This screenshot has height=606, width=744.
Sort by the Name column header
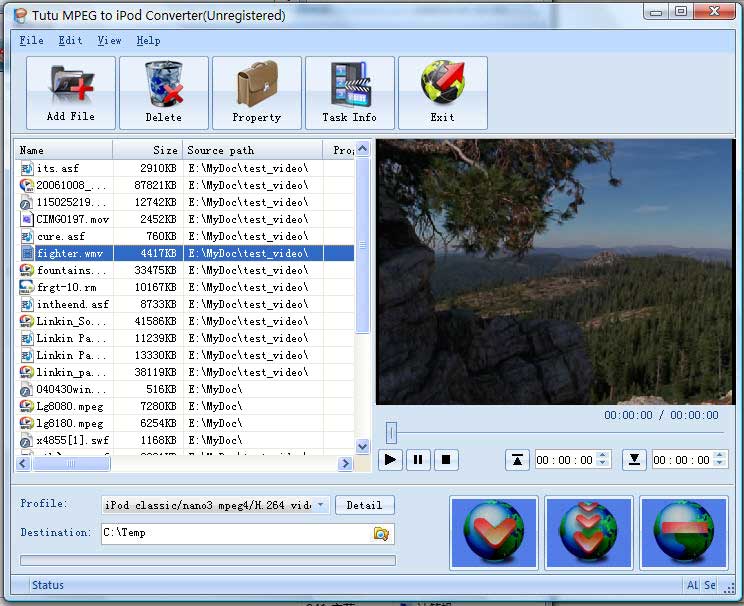pos(64,150)
